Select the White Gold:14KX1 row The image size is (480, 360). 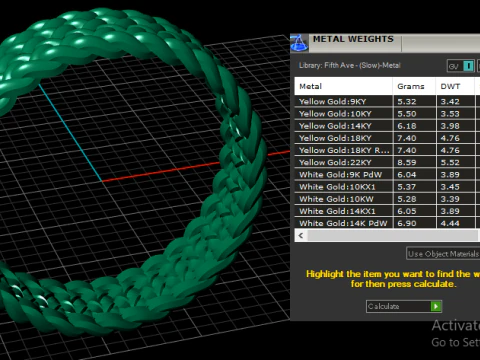tap(387, 211)
